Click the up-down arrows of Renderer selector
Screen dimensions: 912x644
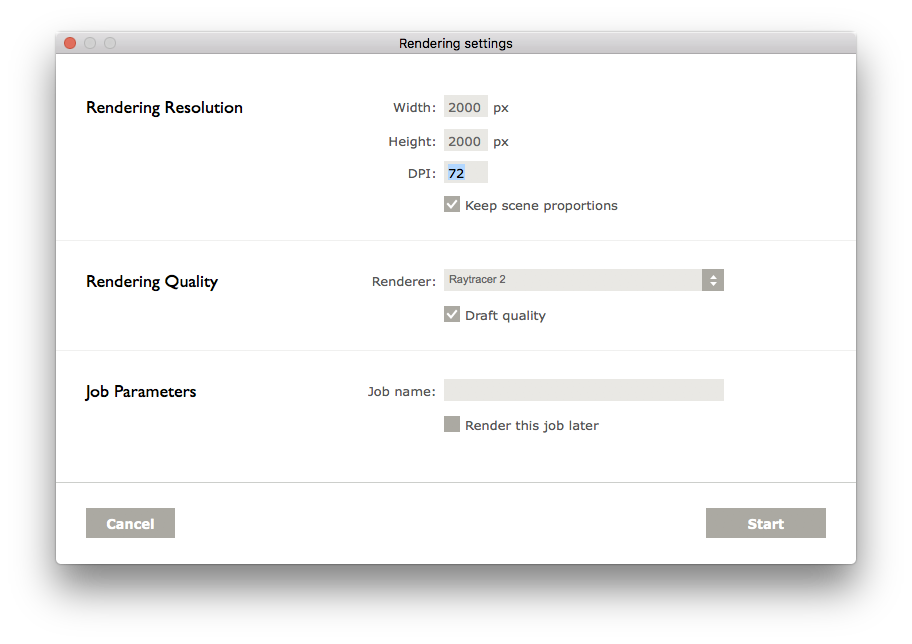coord(712,280)
